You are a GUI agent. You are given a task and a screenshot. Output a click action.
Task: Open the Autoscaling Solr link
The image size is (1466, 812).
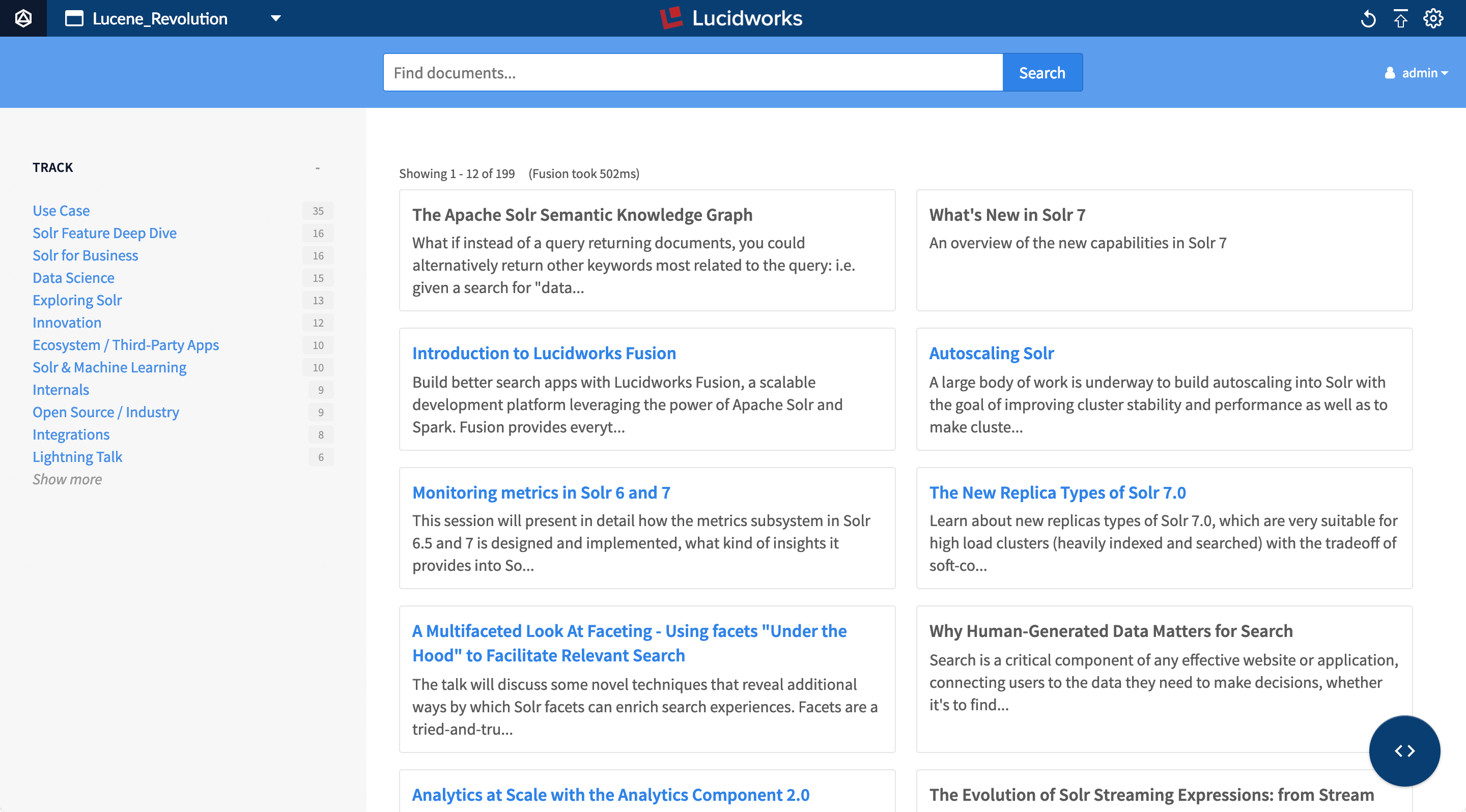click(992, 353)
